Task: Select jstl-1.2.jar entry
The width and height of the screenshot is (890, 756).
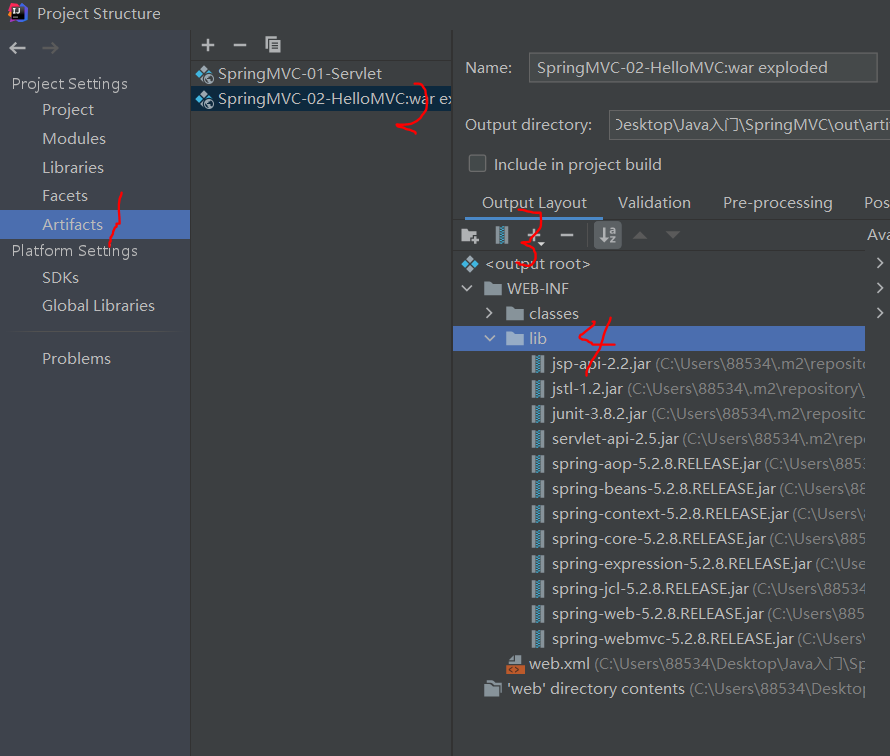Action: 658,388
